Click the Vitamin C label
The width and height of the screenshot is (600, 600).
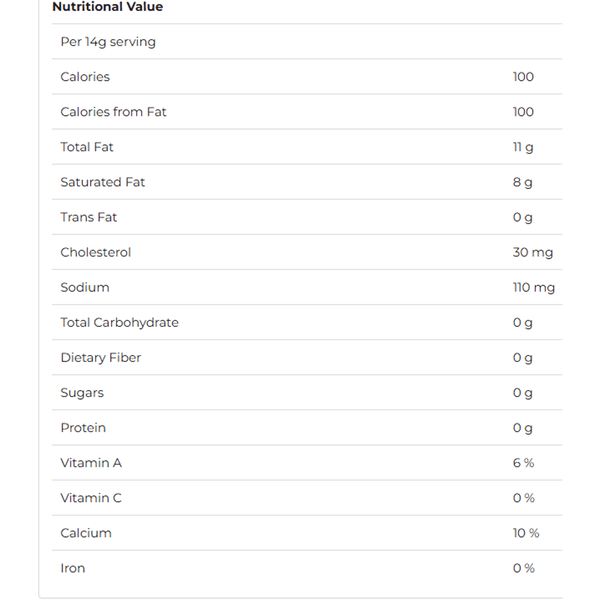pos(91,497)
